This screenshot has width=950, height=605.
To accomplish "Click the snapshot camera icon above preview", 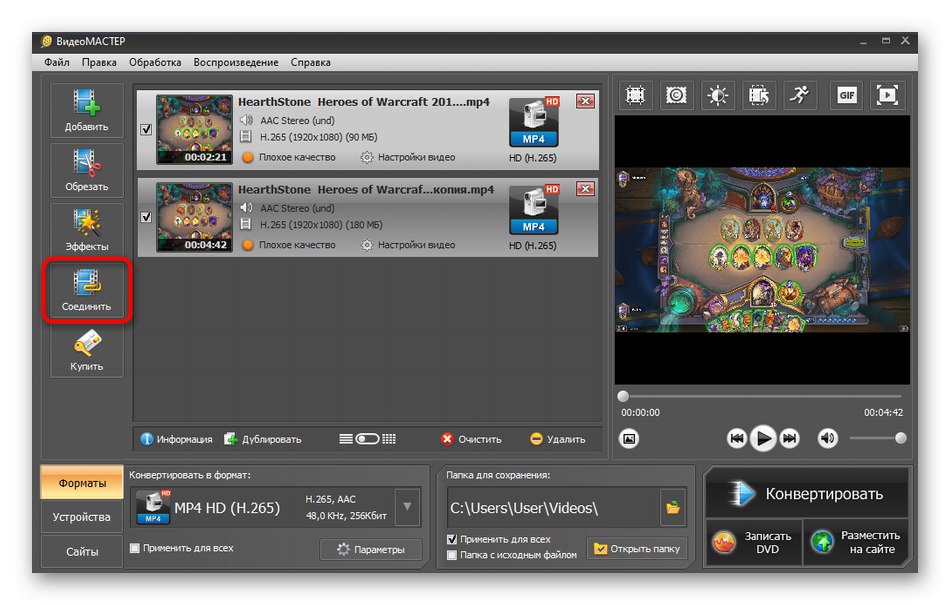I will coord(676,95).
